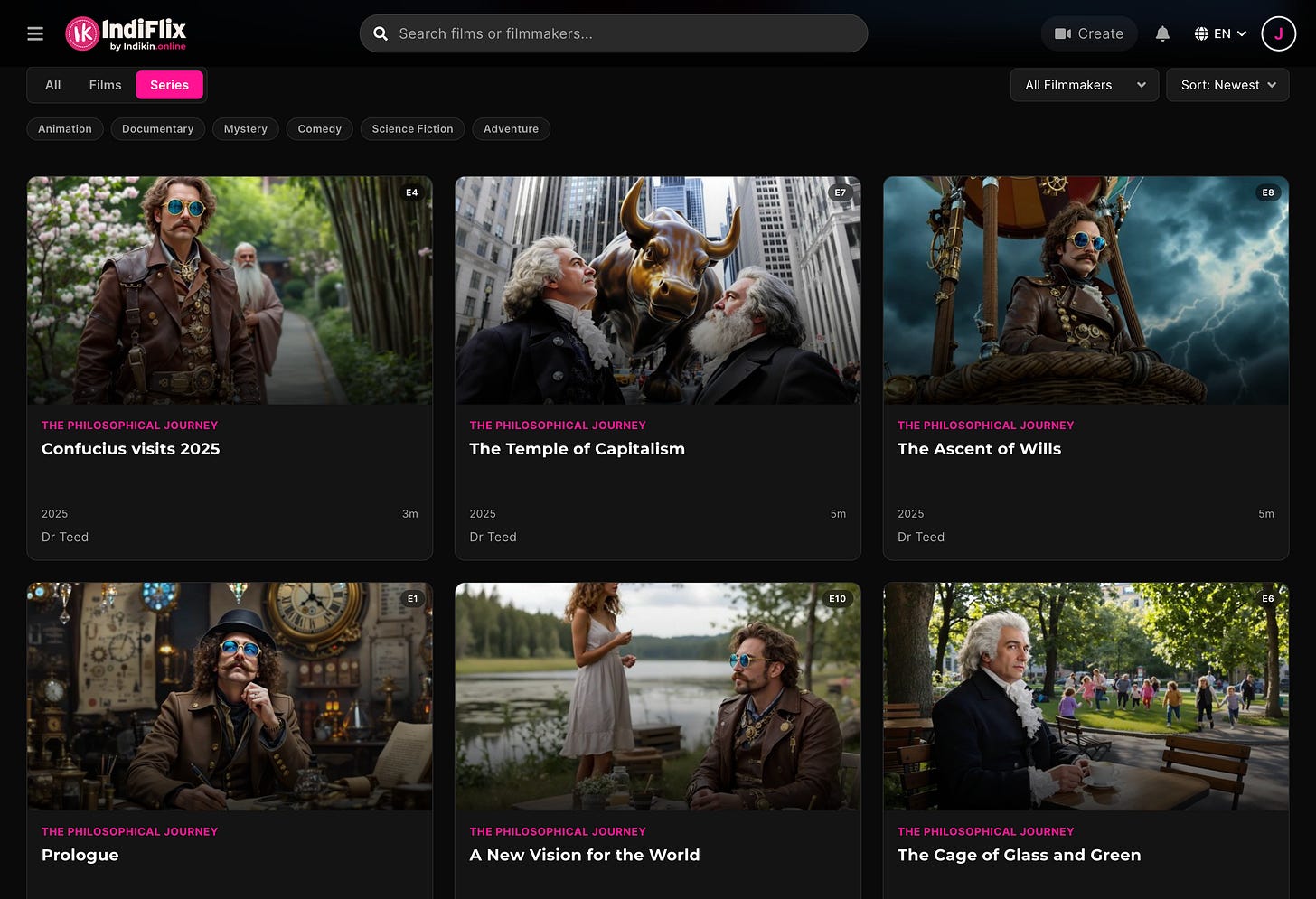Click Dr Teed under The Ascent of Wills

click(921, 537)
